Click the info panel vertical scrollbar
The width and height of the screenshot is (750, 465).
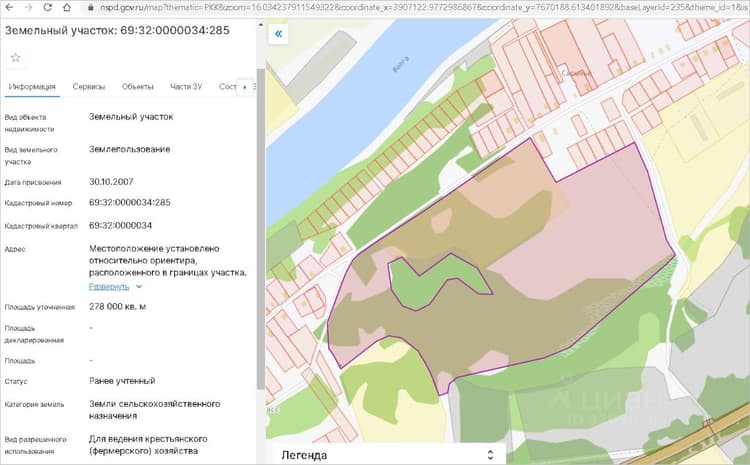[260, 230]
